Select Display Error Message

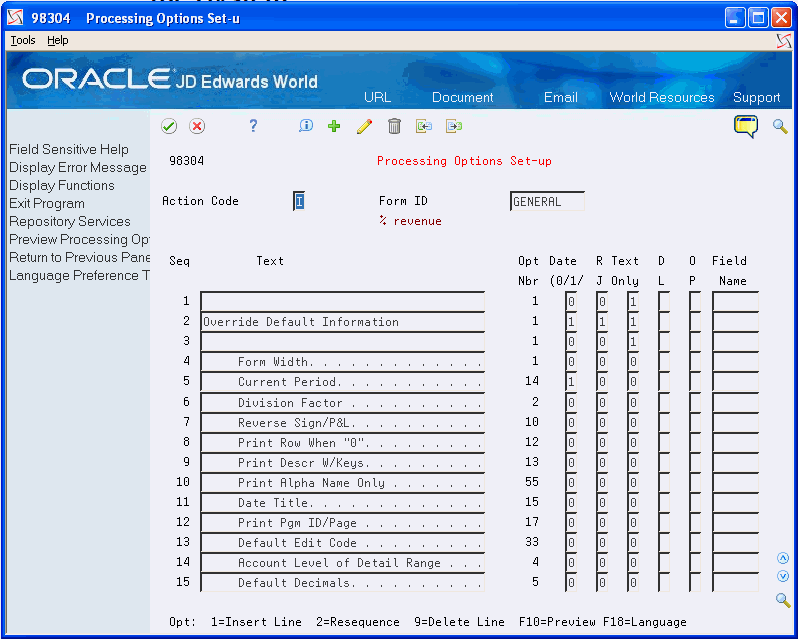pyautogui.click(x=78, y=167)
